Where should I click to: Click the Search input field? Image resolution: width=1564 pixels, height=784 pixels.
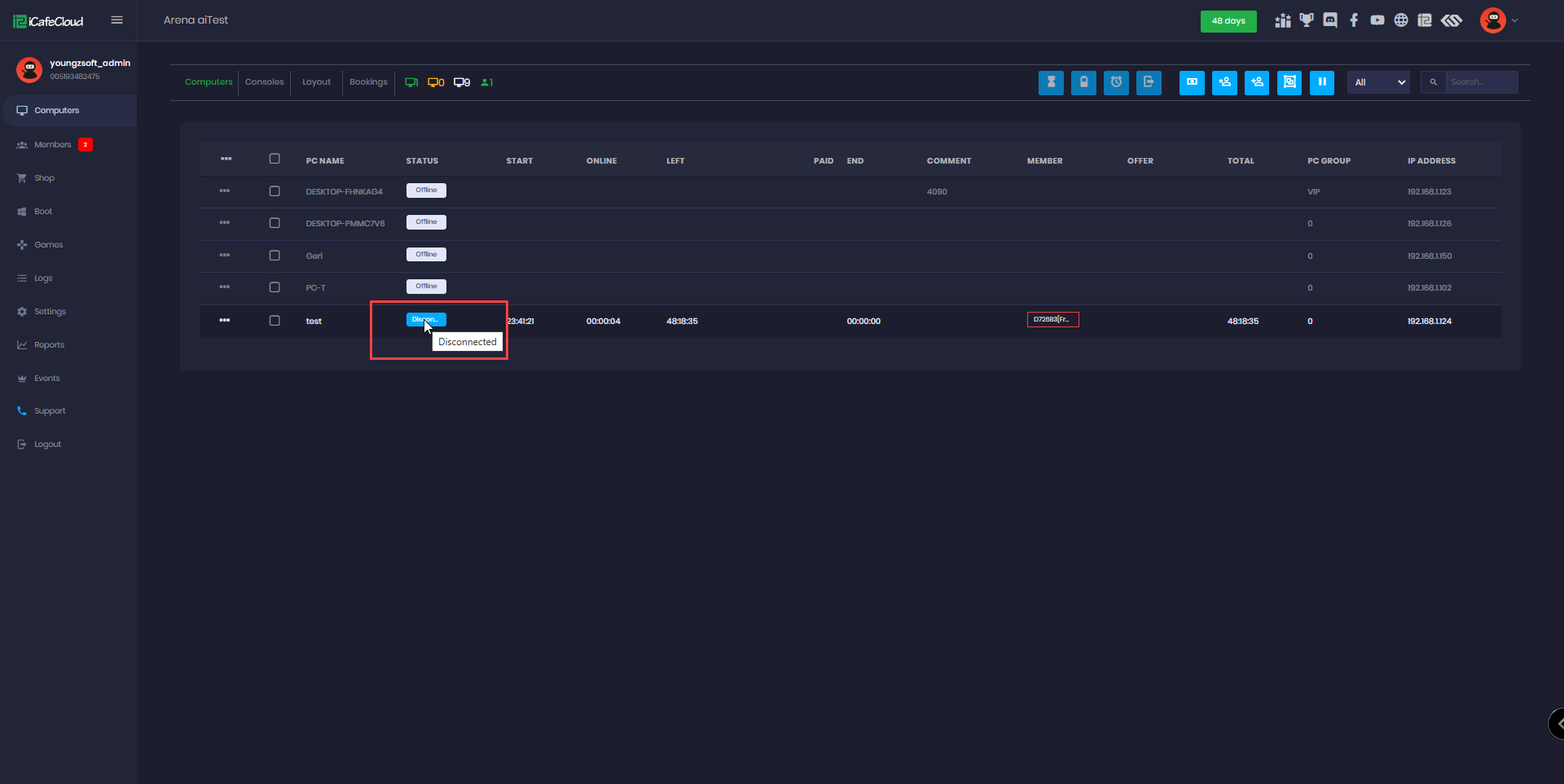point(1482,82)
